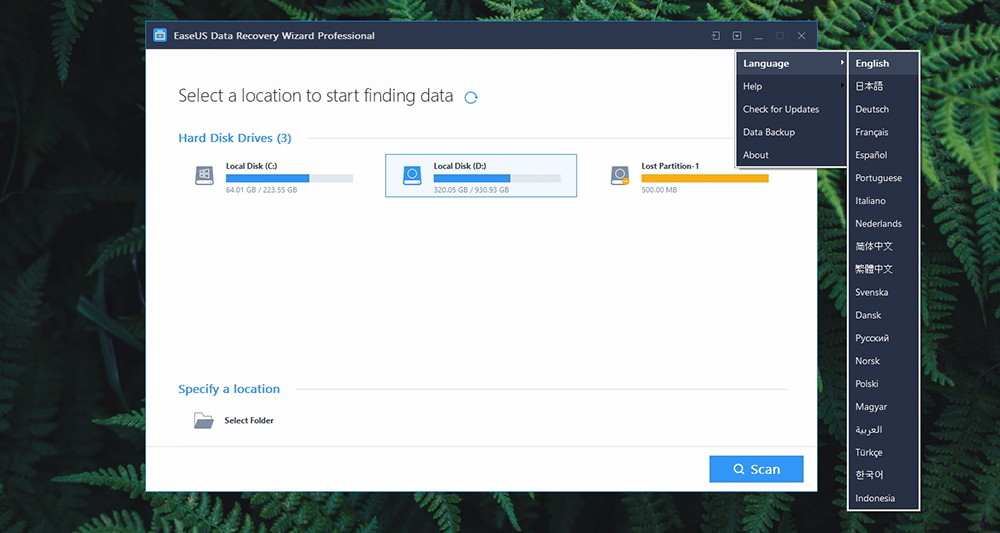1000x533 pixels.
Task: Switch language to Arabic (العربية)
Action: (883, 430)
